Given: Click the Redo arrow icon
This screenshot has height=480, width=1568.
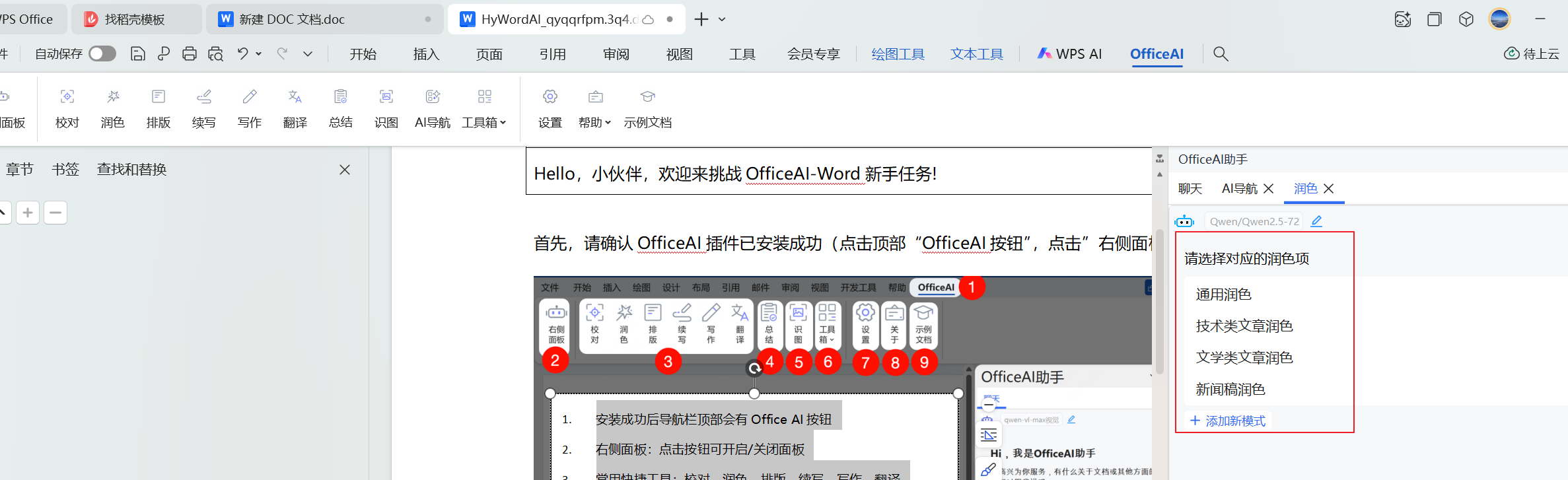Looking at the screenshot, I should point(282,53).
